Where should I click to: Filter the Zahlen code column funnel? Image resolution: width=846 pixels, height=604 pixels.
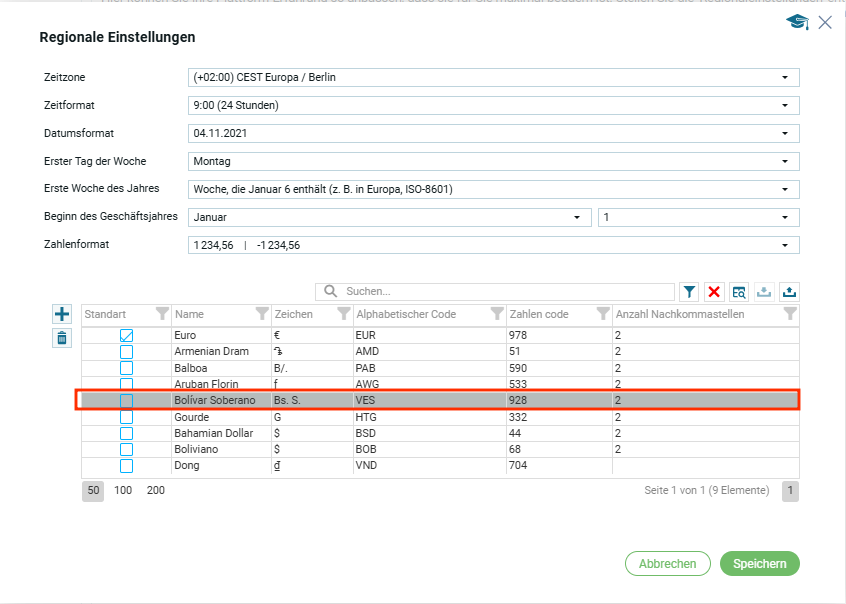(602, 314)
